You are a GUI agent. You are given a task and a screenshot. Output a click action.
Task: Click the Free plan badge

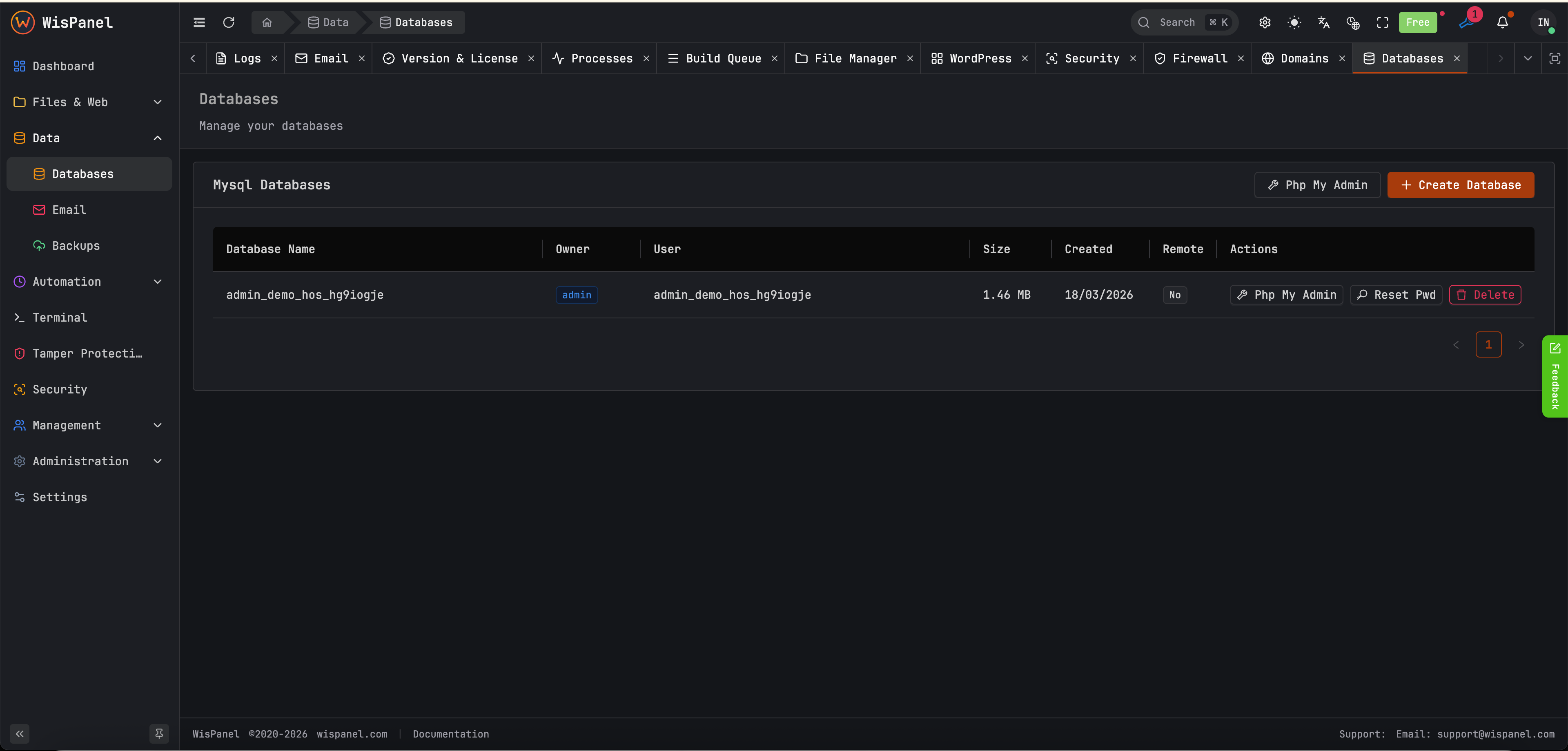coord(1418,22)
